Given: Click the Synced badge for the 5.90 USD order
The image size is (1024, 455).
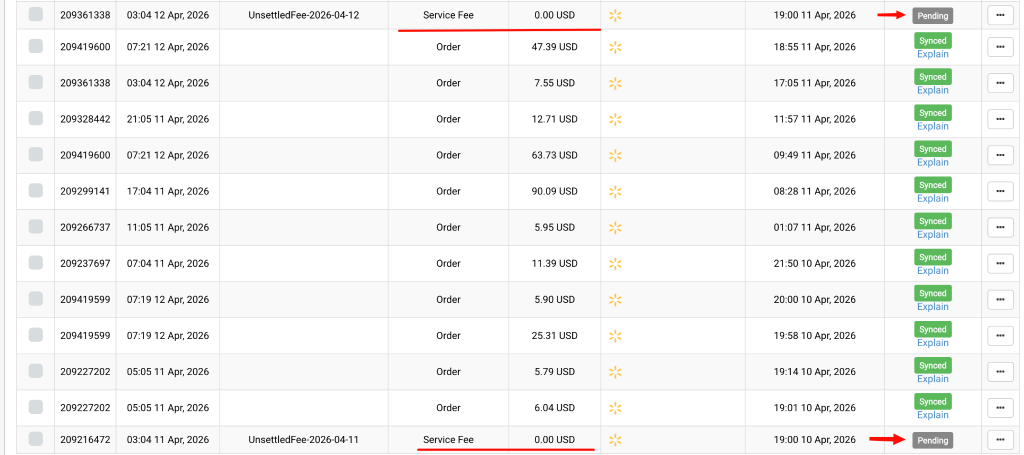Looking at the screenshot, I should pyautogui.click(x=932, y=293).
